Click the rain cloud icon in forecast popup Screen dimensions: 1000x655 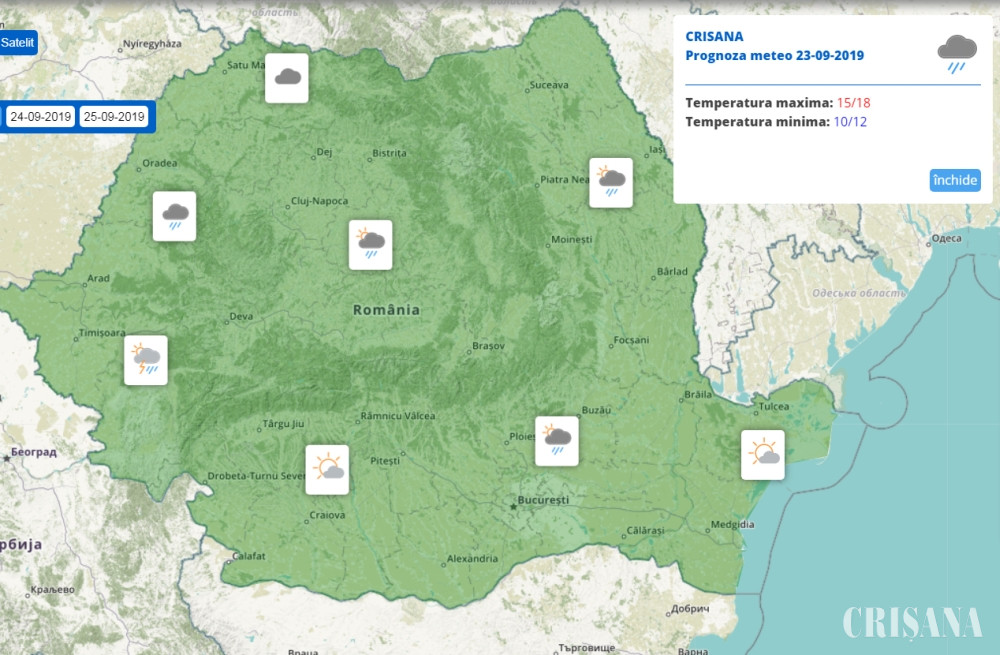[957, 53]
